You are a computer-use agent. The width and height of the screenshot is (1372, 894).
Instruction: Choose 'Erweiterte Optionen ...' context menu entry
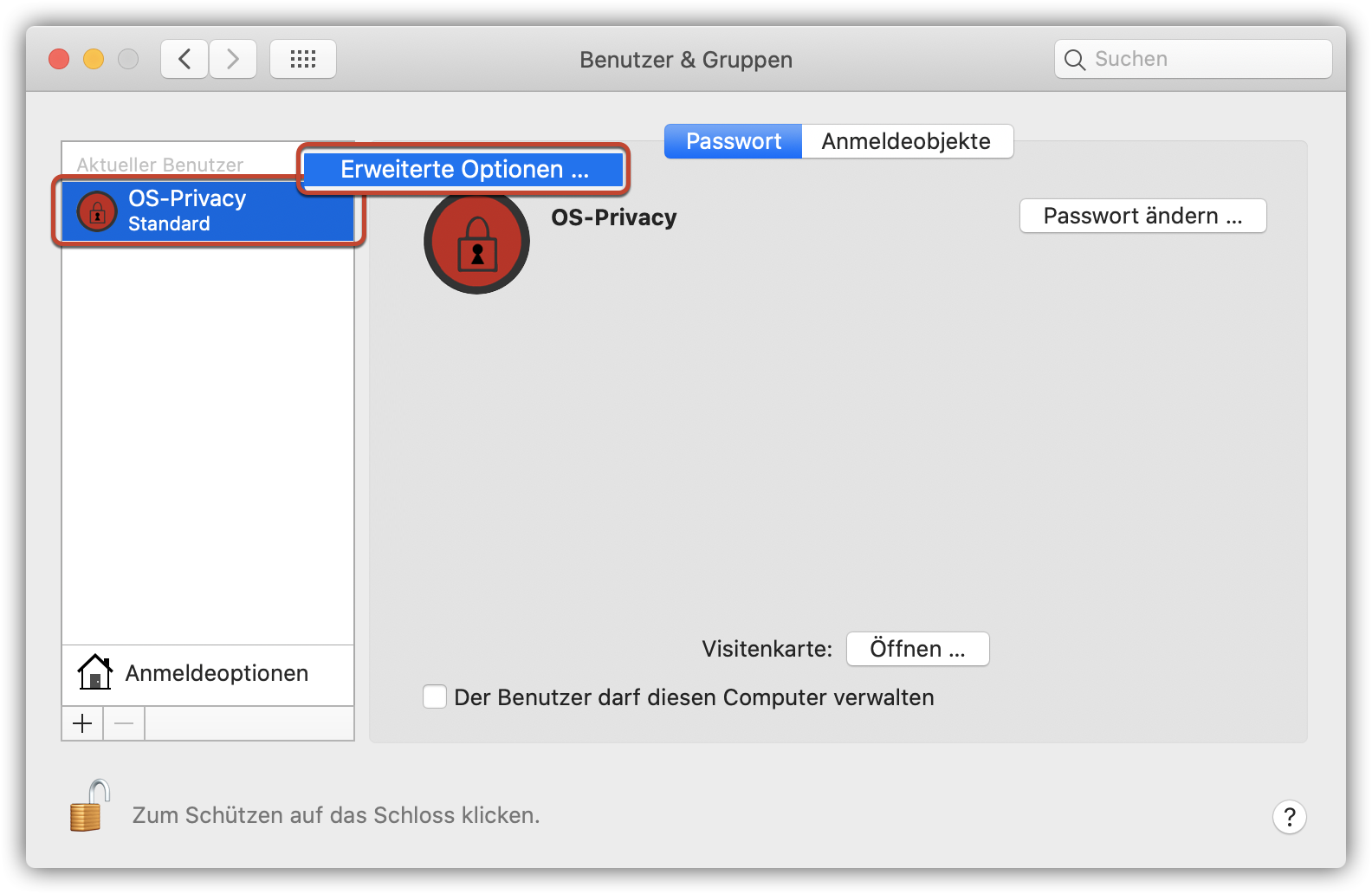point(463,169)
